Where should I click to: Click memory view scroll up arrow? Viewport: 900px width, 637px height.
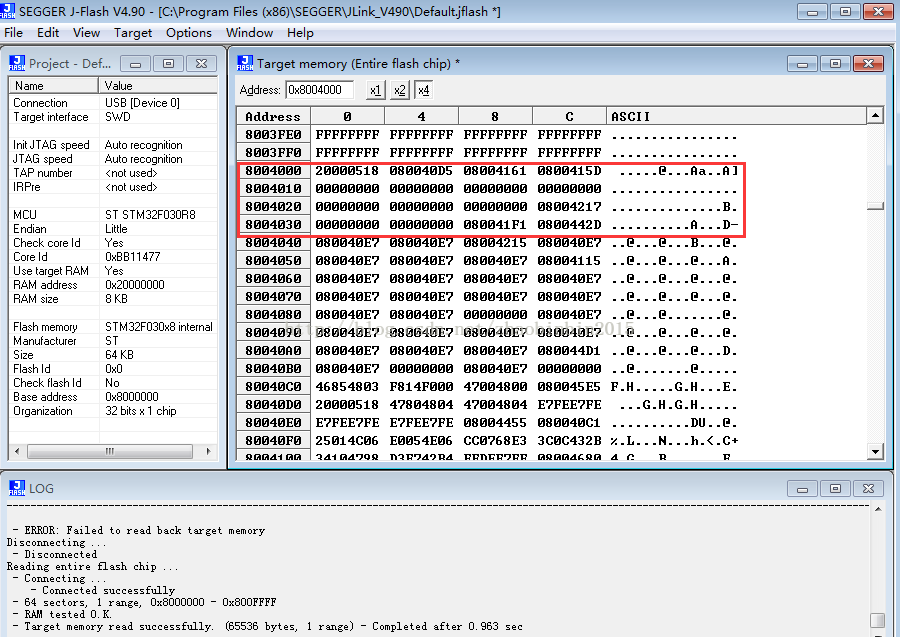(875, 116)
